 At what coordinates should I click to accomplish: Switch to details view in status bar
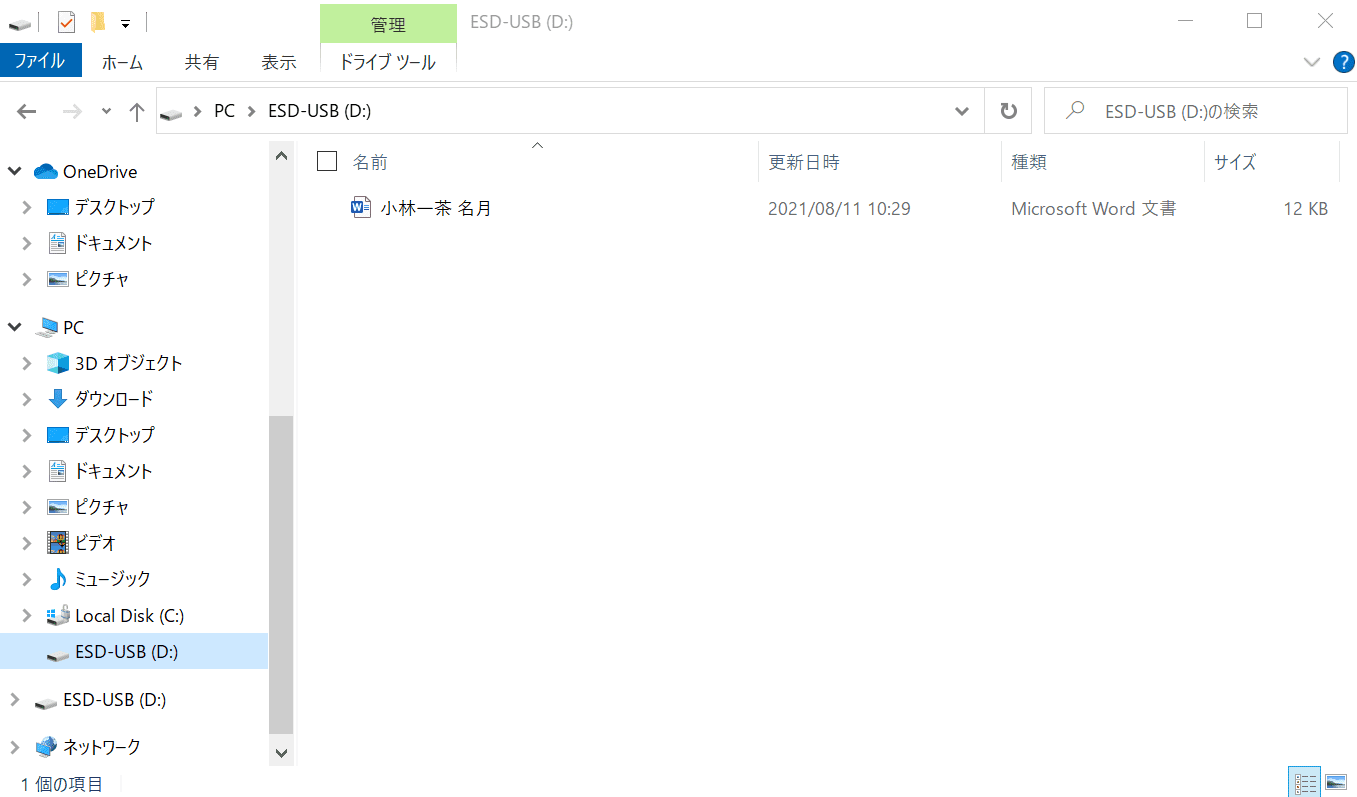1305,783
